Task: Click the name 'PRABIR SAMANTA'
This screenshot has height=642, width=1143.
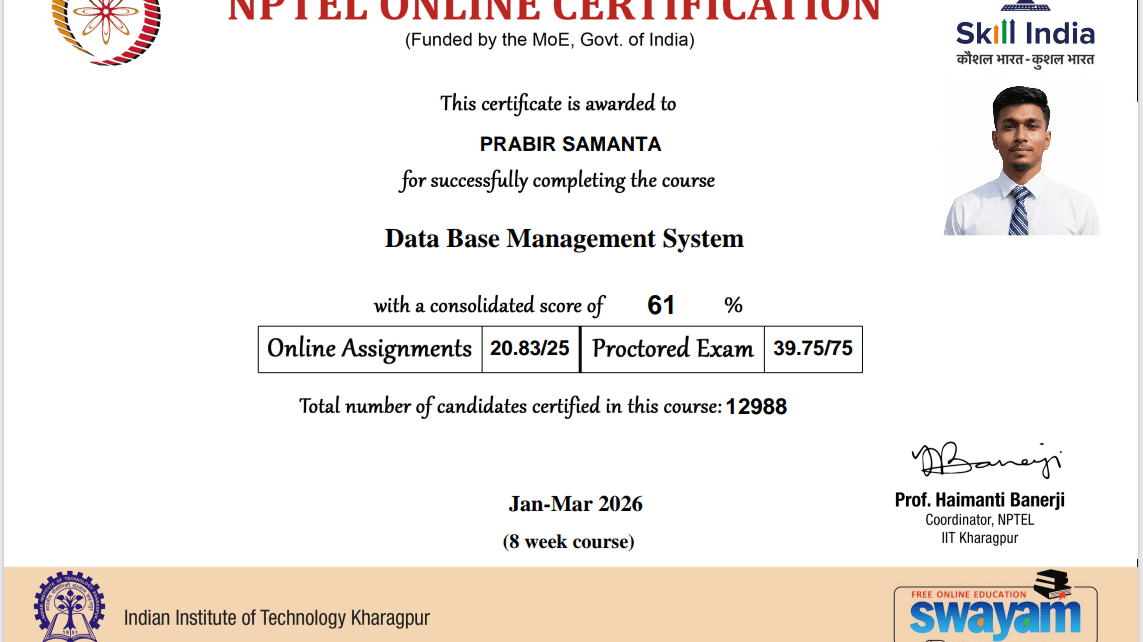Action: (570, 144)
